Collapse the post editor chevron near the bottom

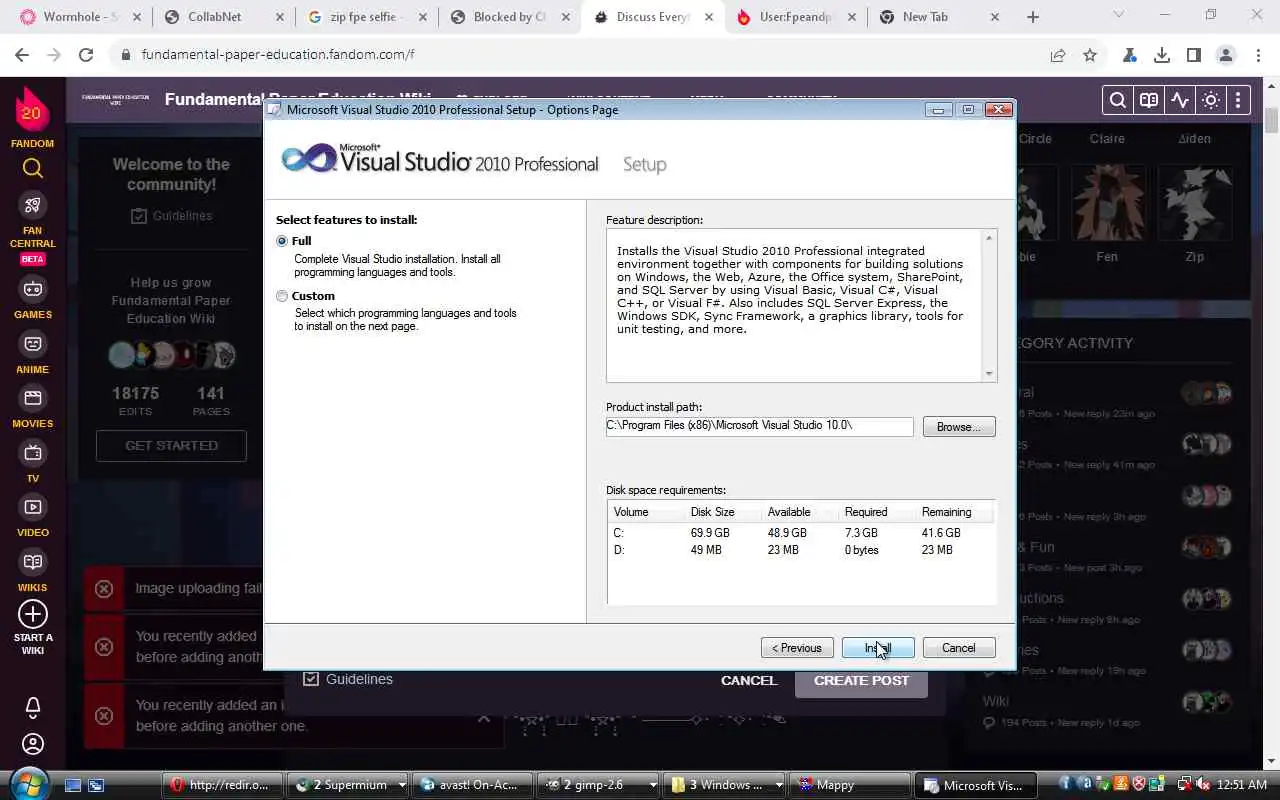click(484, 718)
